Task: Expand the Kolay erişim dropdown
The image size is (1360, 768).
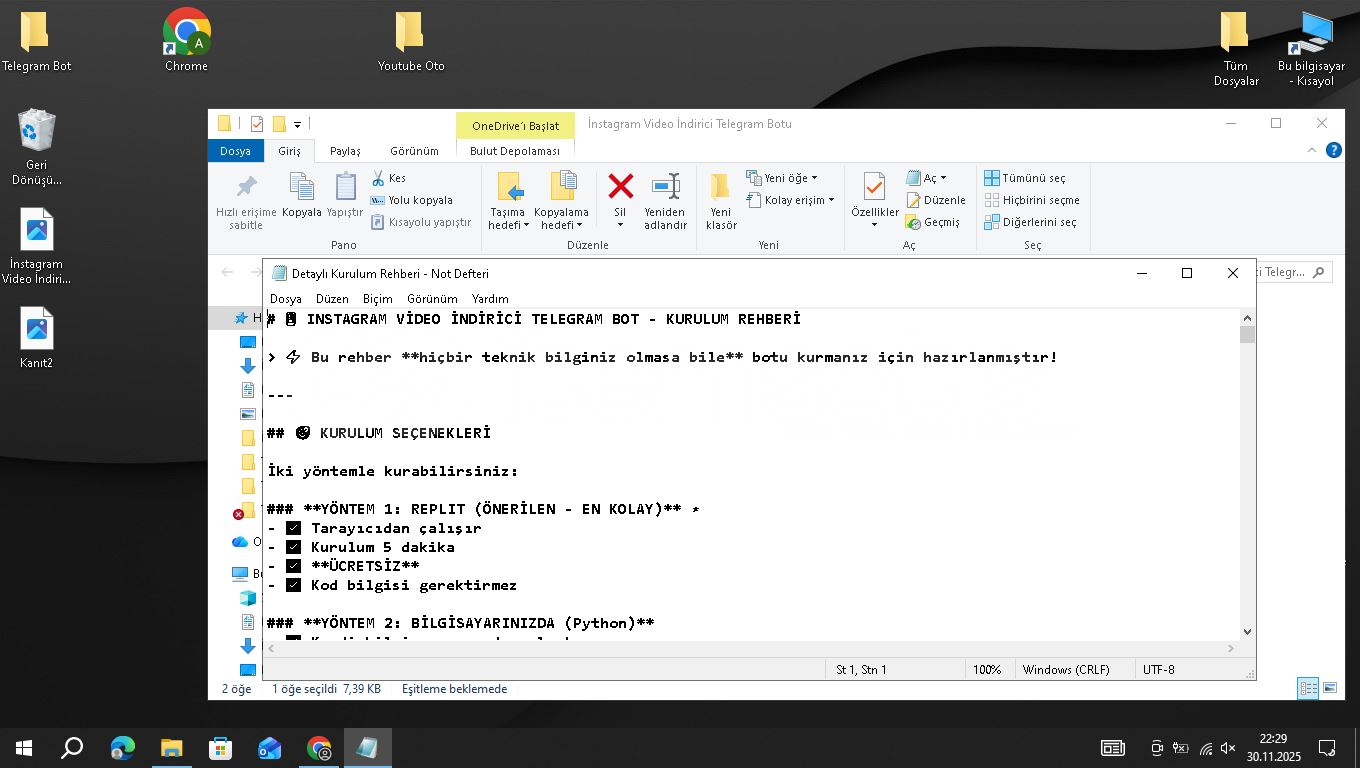Action: click(x=791, y=200)
